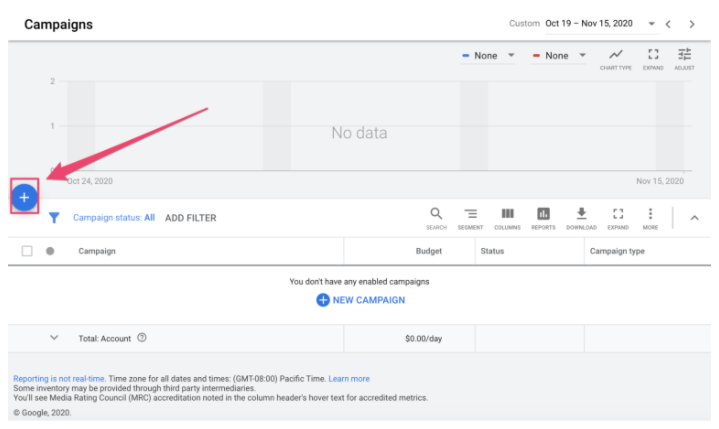Click the blue plus new campaign button
This screenshot has width=719, height=429.
click(x=25, y=197)
